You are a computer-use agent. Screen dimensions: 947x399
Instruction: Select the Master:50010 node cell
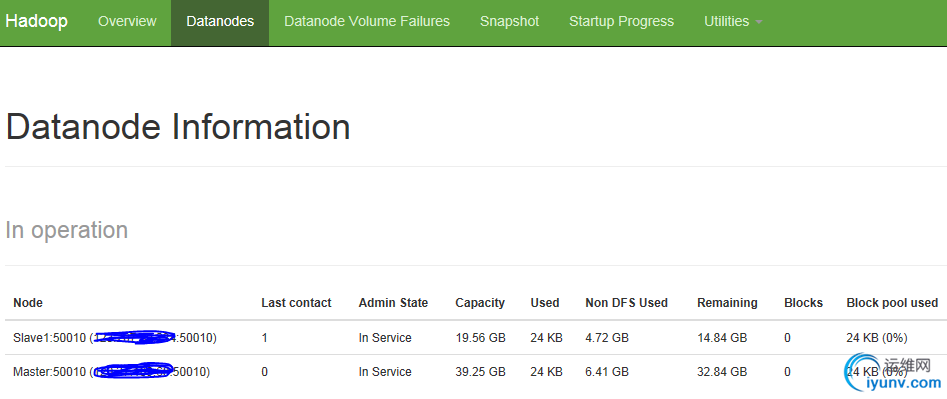(112, 372)
